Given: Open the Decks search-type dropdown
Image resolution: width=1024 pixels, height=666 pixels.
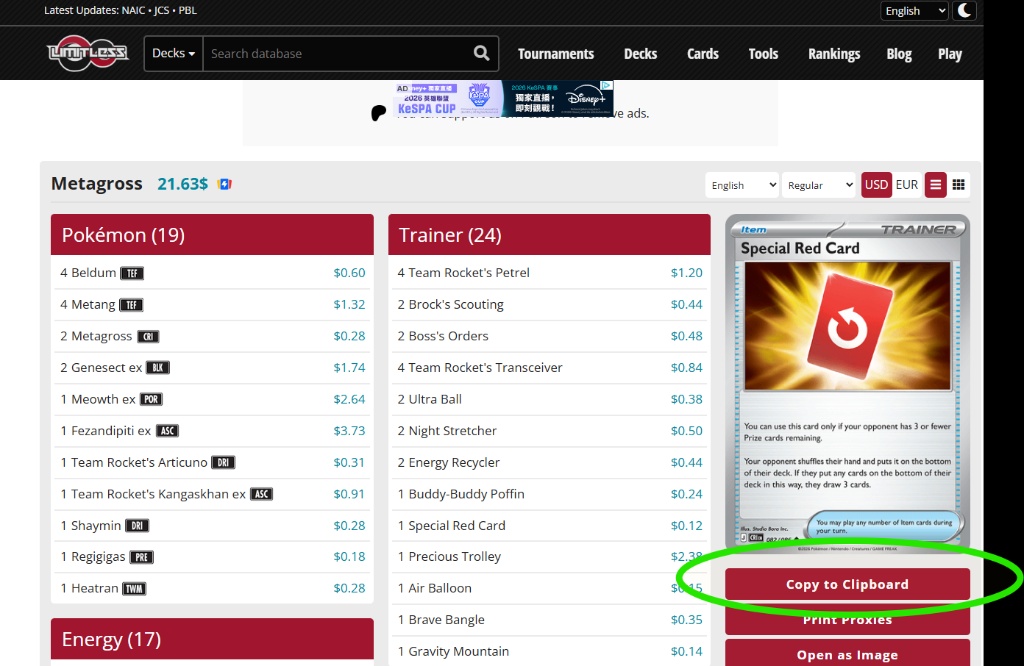Looking at the screenshot, I should [174, 53].
